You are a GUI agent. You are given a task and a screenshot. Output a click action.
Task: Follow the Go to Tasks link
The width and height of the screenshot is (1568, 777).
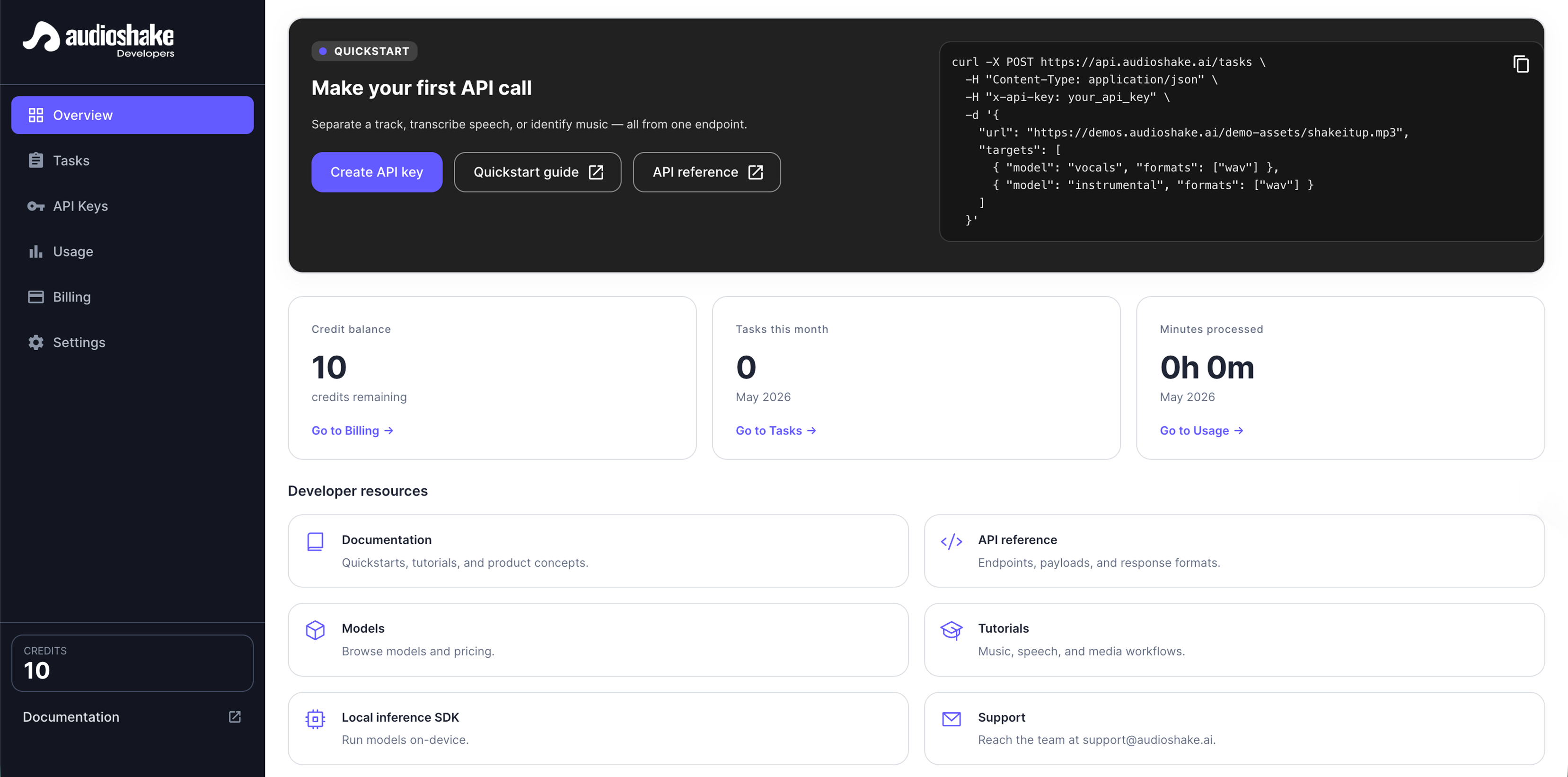776,431
